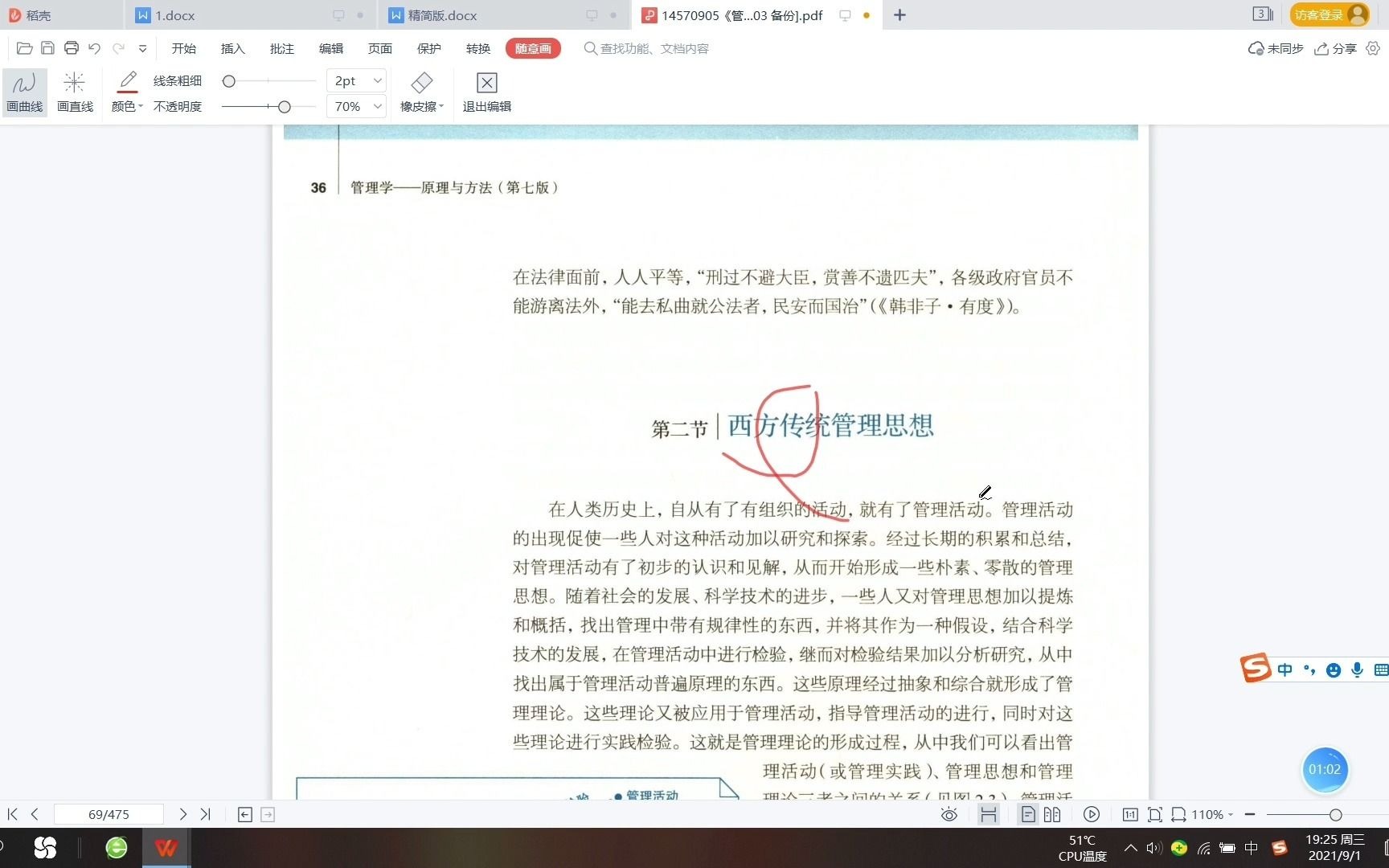Image resolution: width=1389 pixels, height=868 pixels.
Task: Go to the first page
Action: click(12, 814)
